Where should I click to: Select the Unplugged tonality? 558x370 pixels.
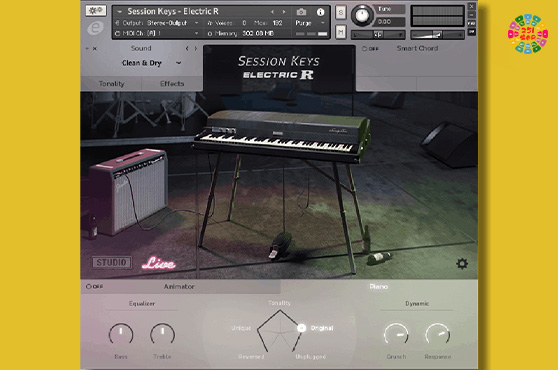tap(310, 356)
